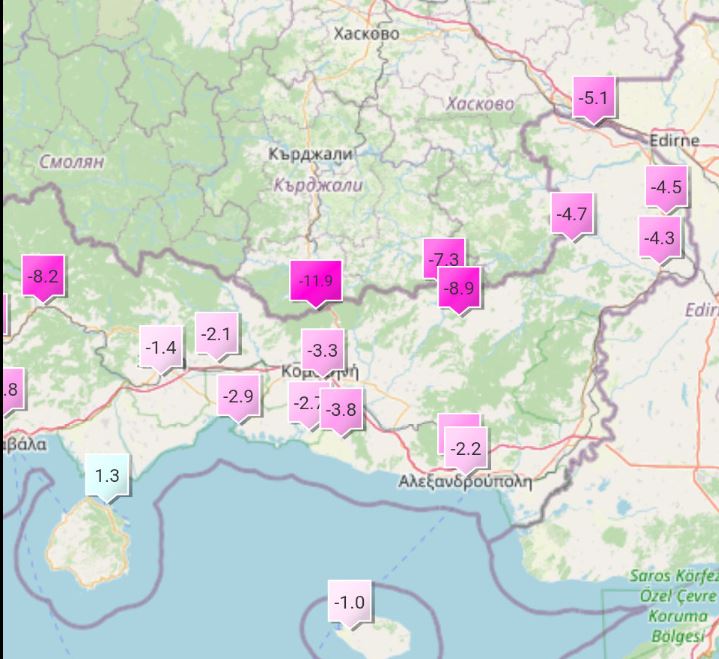The width and height of the screenshot is (719, 659).
Task: Click the -11.9 temperature marker
Action: (x=316, y=280)
